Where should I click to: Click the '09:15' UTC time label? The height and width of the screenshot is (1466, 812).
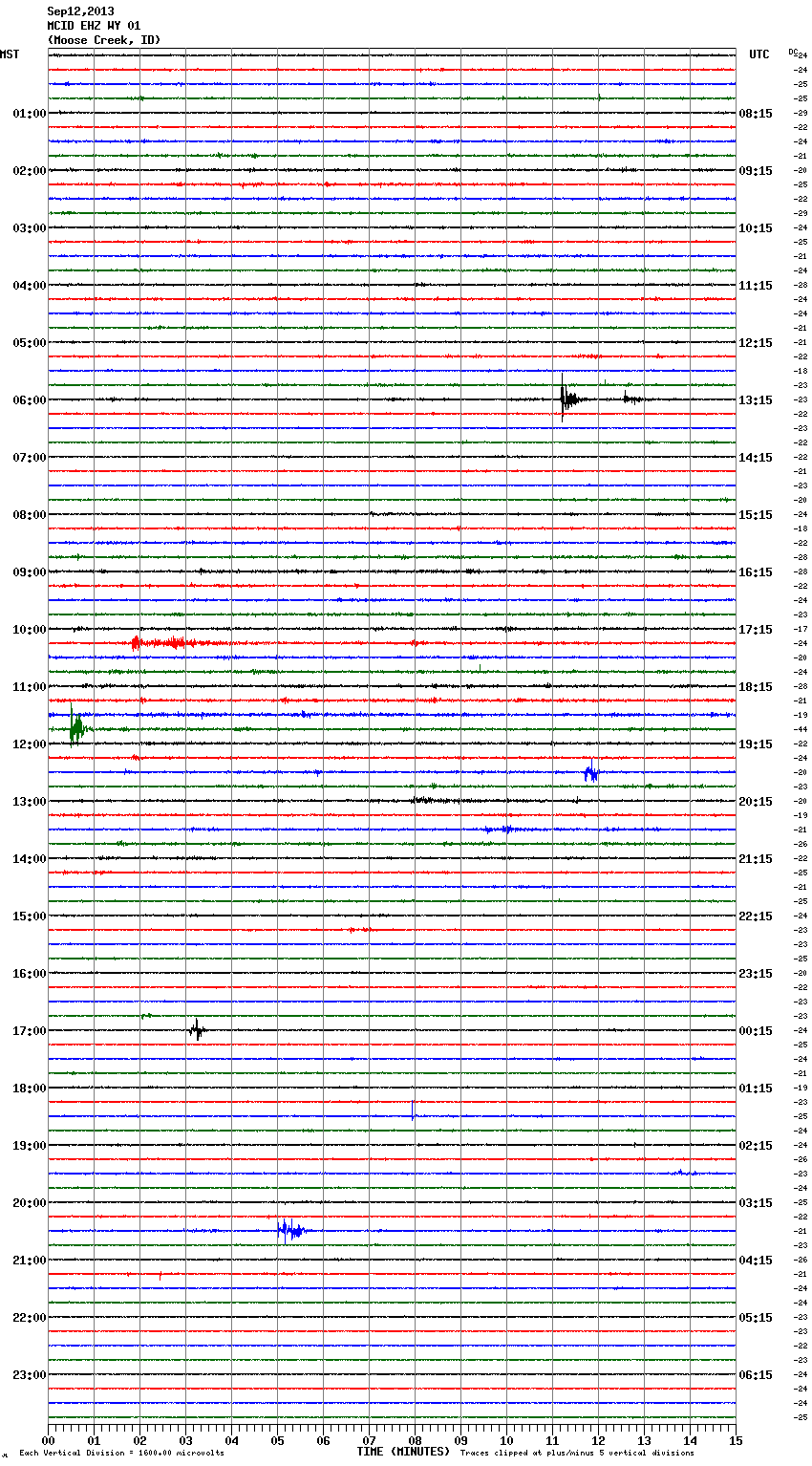(x=756, y=170)
